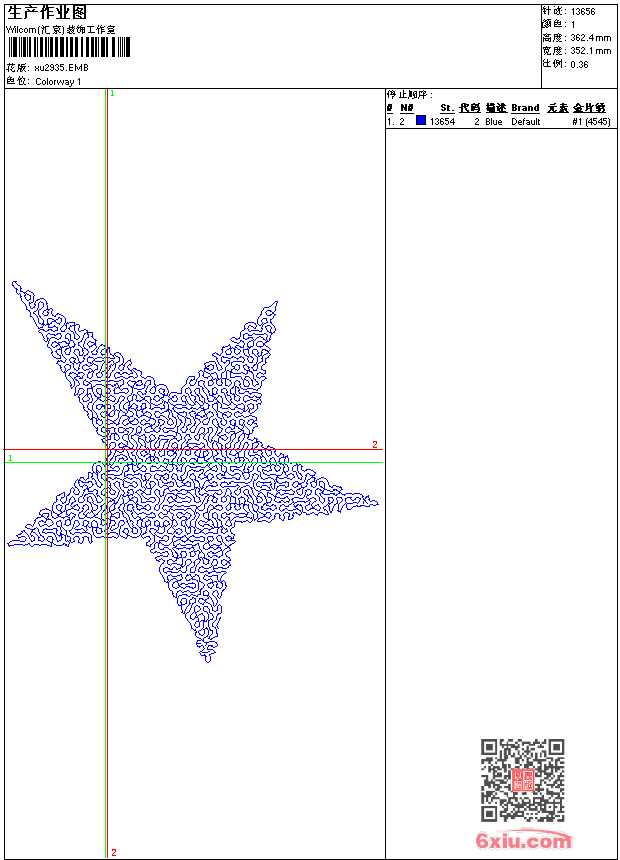This screenshot has height=860, width=620.
Task: Click the green marker 1 at top of vertical guide
Action: click(112, 93)
